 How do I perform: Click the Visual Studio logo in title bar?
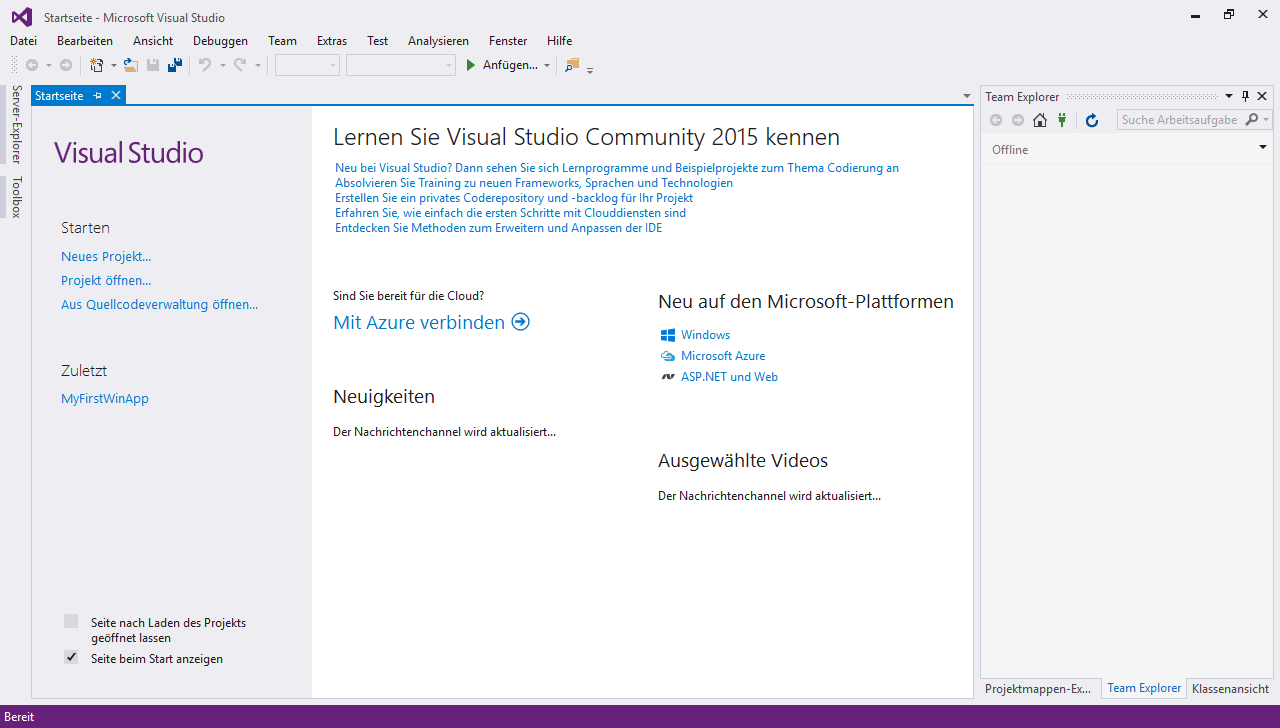(x=22, y=17)
